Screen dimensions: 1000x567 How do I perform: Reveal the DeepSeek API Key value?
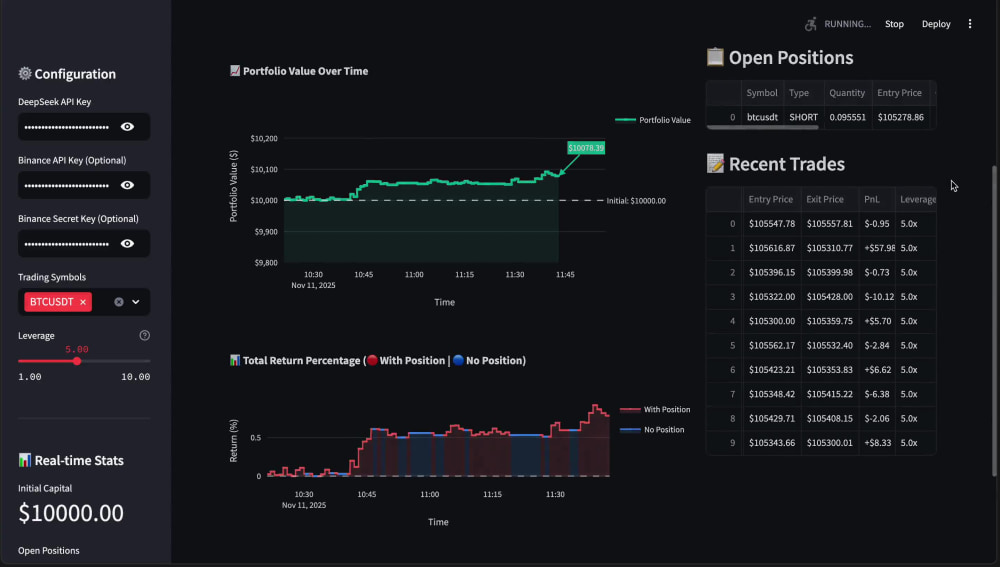click(128, 127)
